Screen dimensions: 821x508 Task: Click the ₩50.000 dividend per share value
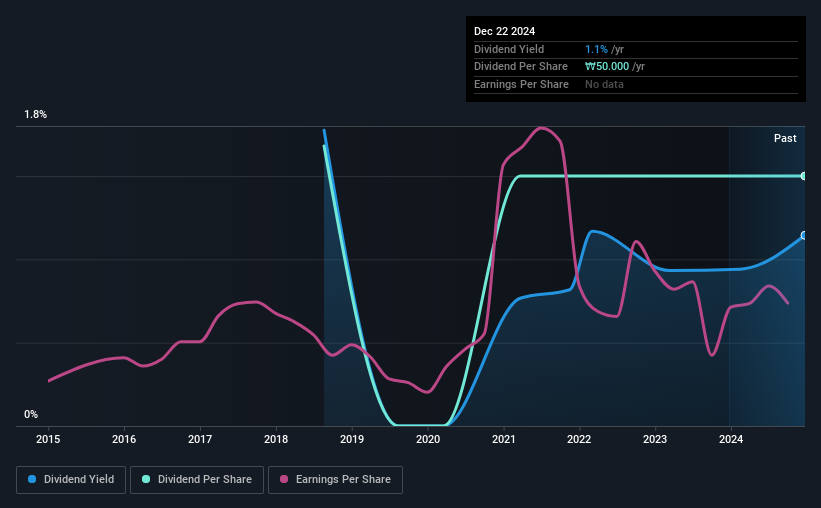tap(607, 67)
